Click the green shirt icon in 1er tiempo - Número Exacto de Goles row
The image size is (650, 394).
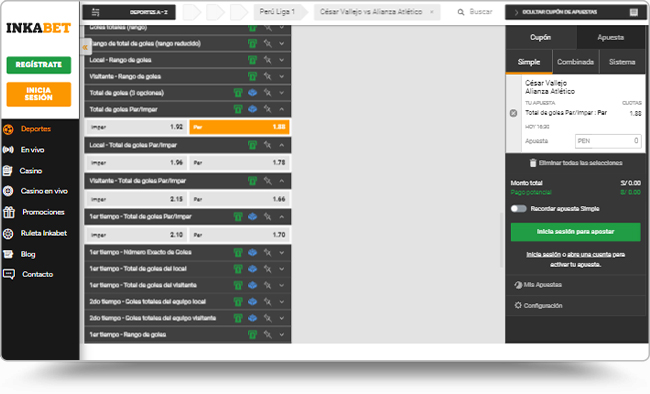pyautogui.click(x=238, y=252)
